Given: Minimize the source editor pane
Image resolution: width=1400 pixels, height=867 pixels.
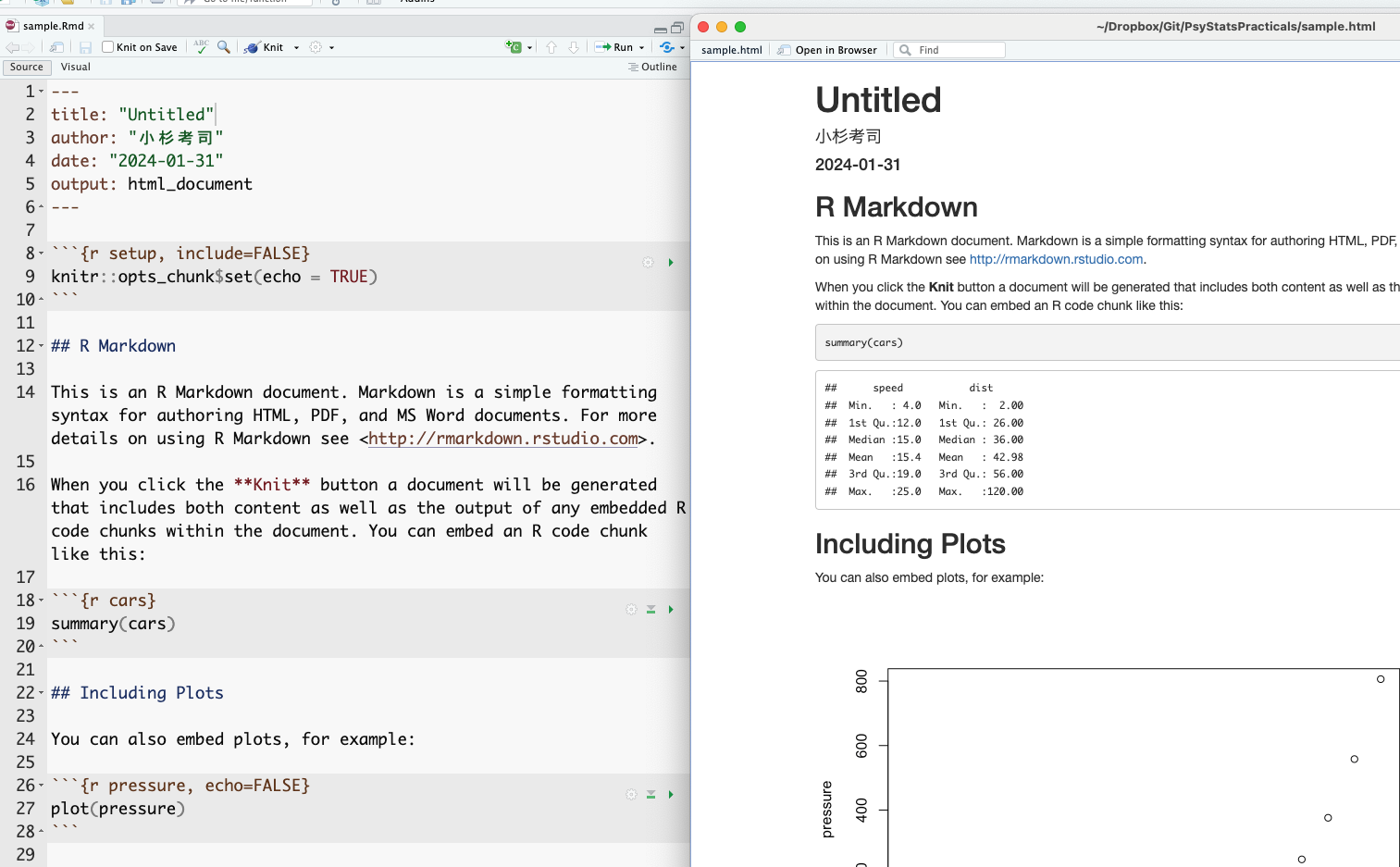Looking at the screenshot, I should pyautogui.click(x=660, y=29).
